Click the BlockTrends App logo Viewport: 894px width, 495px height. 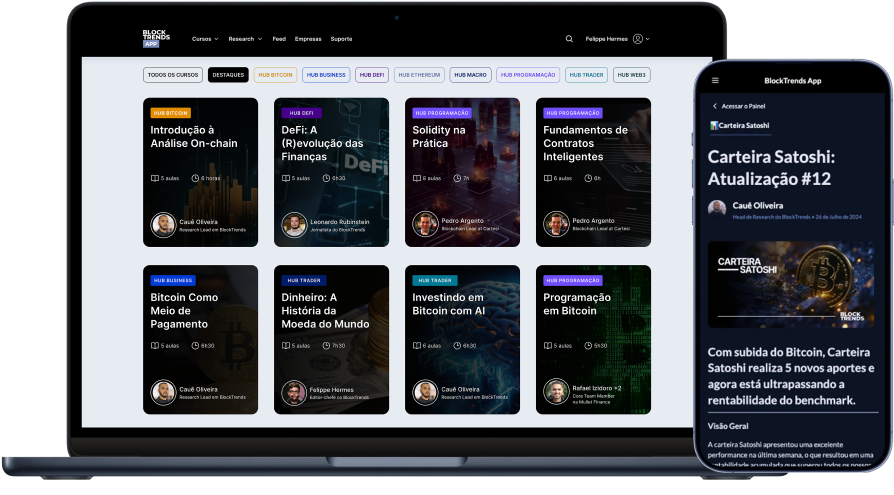[156, 38]
